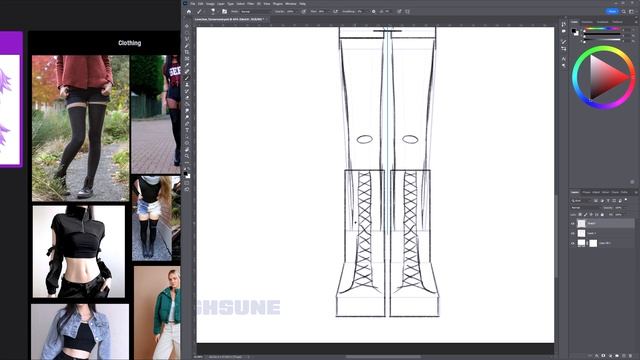640x360 pixels.
Task: Open the layer filter Kind dropdown
Action: click(x=582, y=200)
